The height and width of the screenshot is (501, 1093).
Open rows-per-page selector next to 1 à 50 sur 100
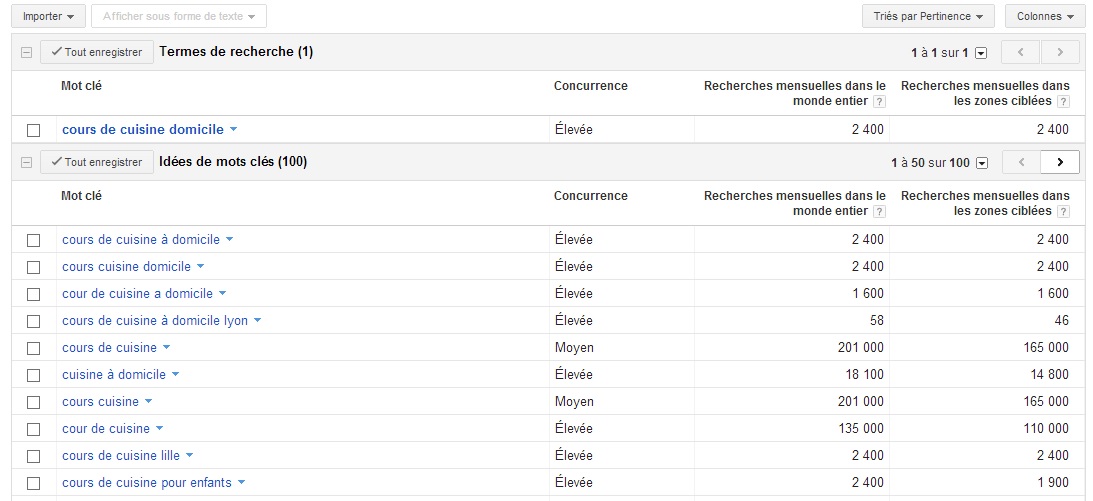click(x=981, y=163)
